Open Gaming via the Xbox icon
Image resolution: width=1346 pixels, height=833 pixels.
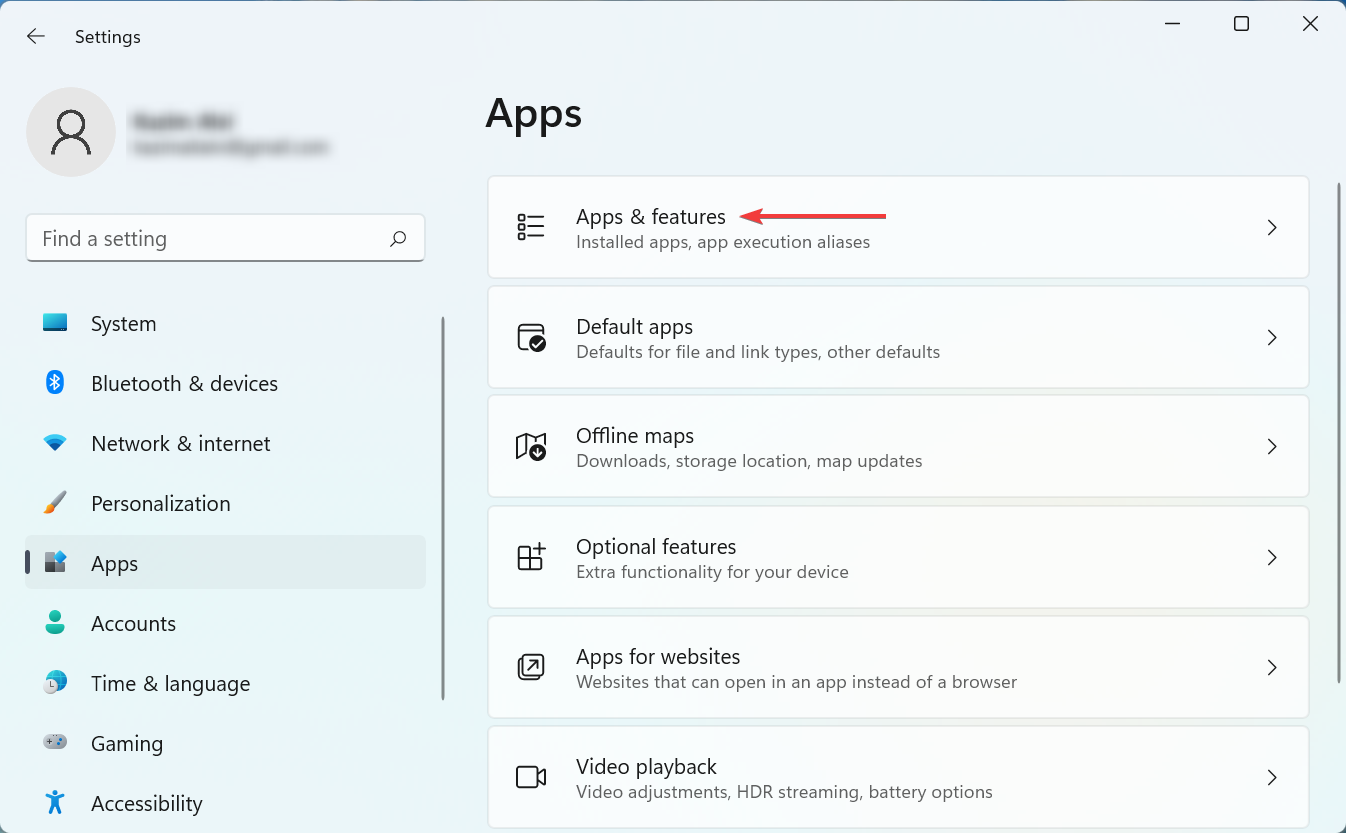[x=53, y=742]
